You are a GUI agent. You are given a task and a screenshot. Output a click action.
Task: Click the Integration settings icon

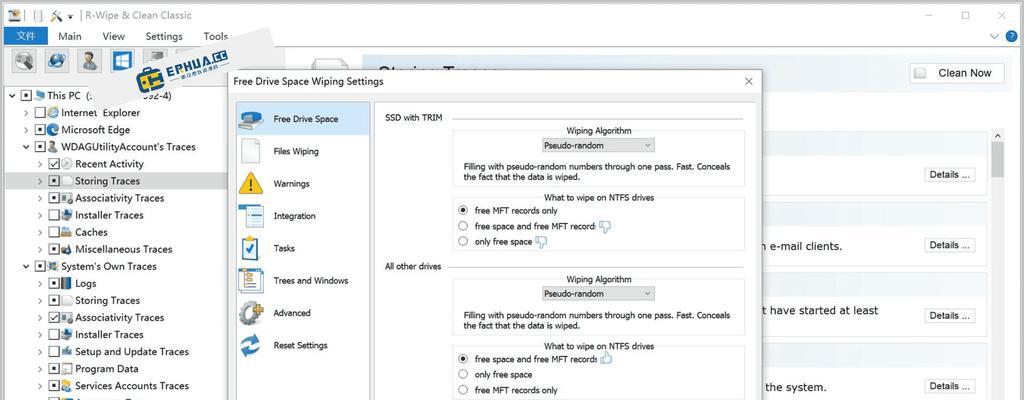click(x=251, y=216)
